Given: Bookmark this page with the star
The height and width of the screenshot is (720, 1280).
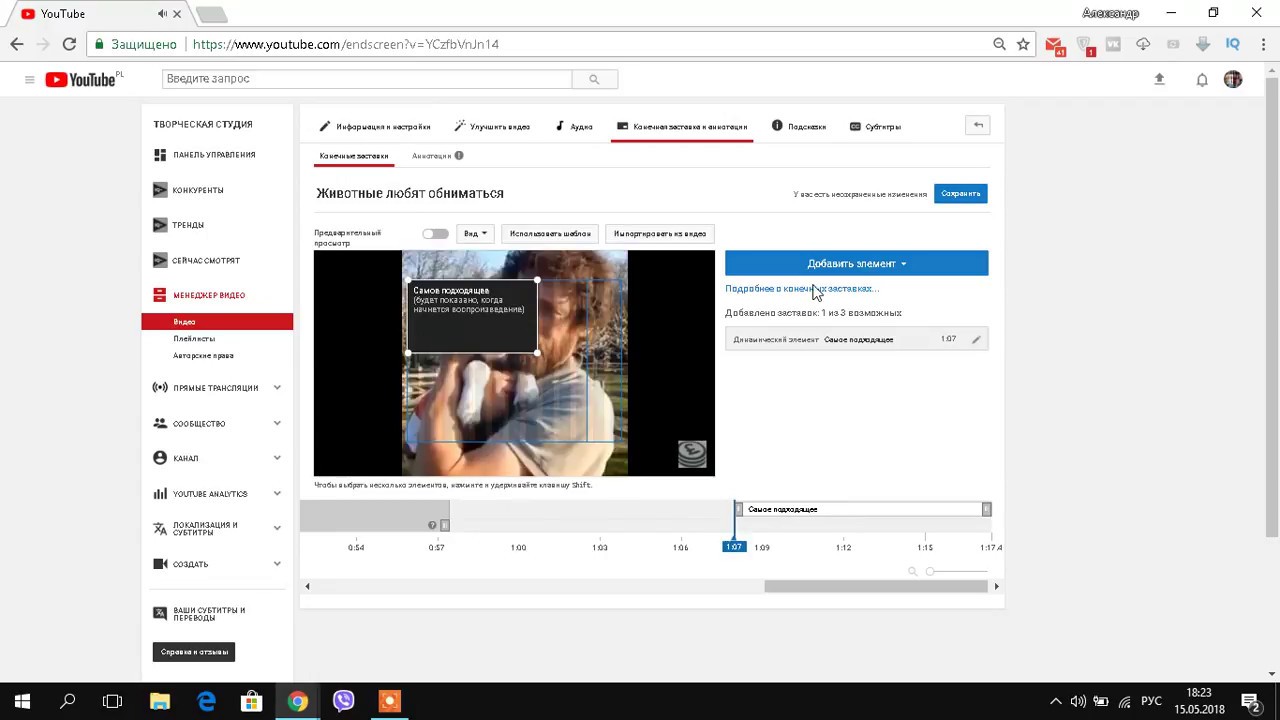Looking at the screenshot, I should tap(1023, 44).
